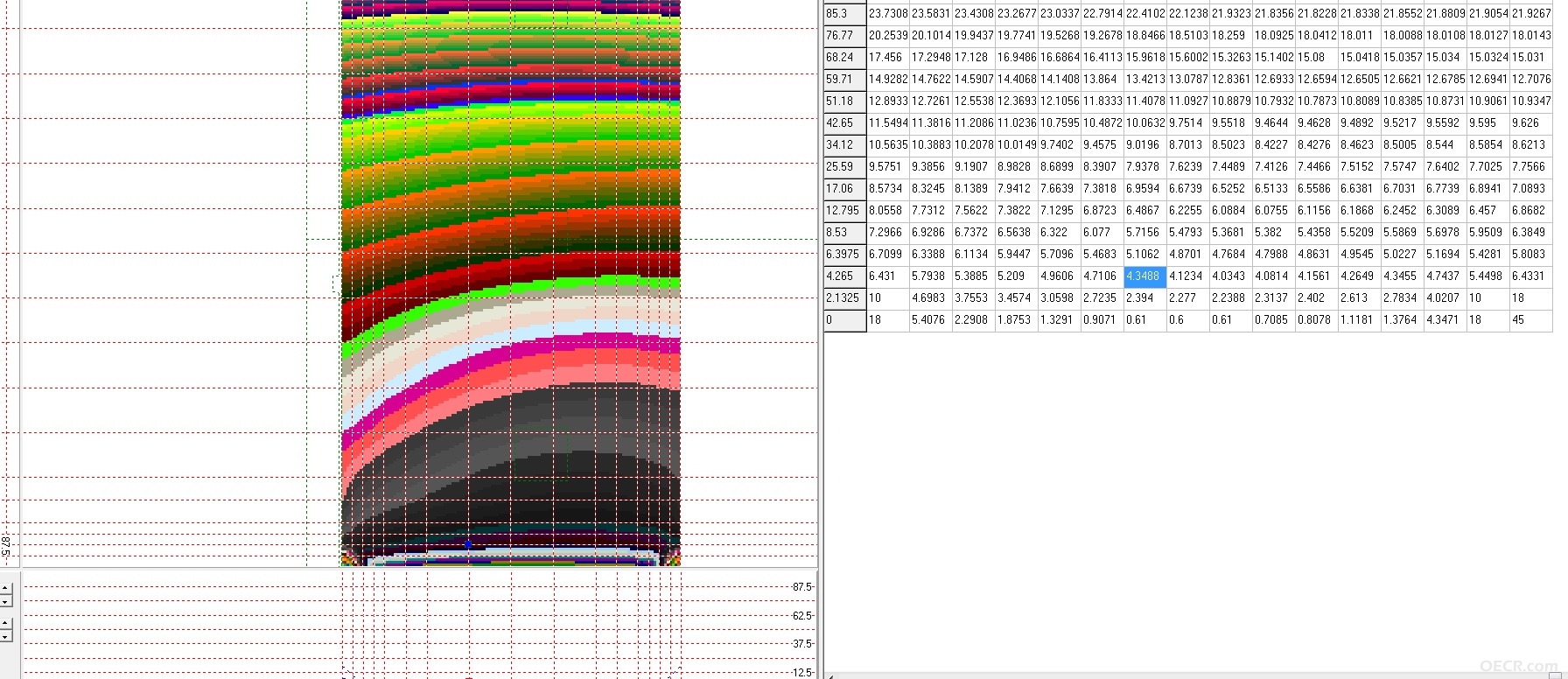Select row header 12.795
1568x679 pixels.
[844, 211]
